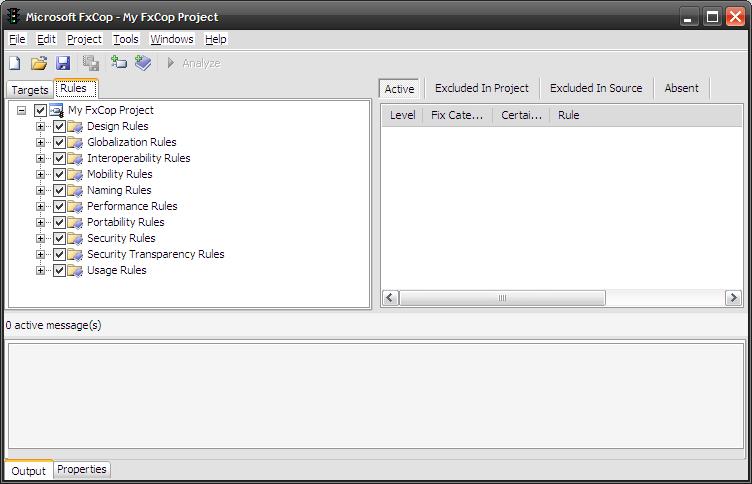The height and width of the screenshot is (484, 752).
Task: Expand the Security Rules node
Action: coord(40,238)
